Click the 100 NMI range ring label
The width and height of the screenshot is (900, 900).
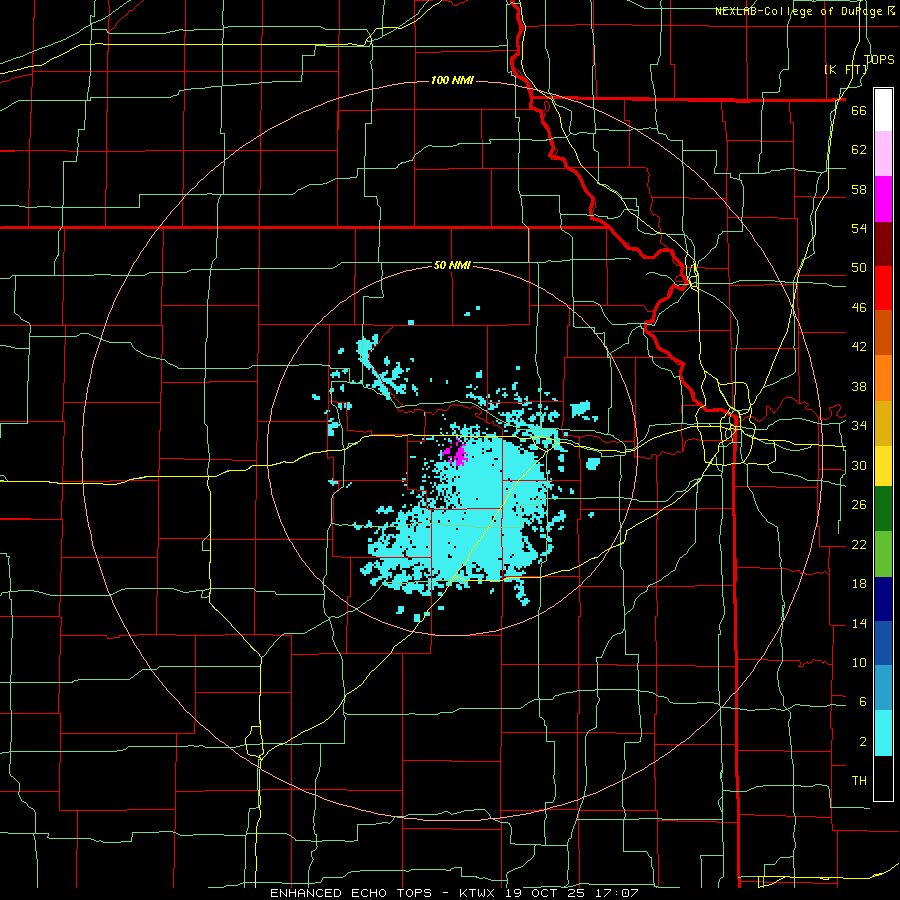pos(452,80)
